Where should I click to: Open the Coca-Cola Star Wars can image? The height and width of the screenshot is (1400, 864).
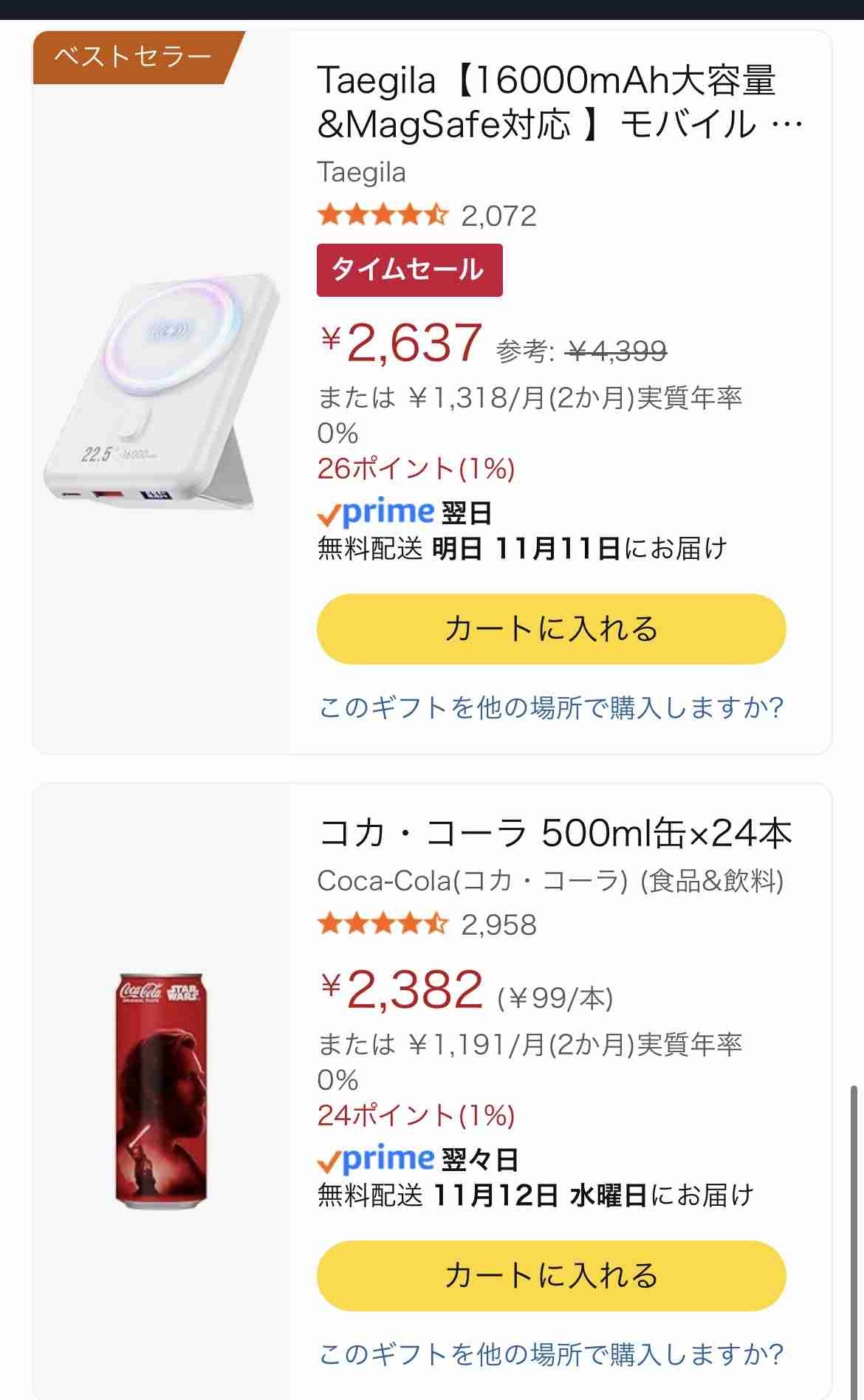coord(160,1091)
